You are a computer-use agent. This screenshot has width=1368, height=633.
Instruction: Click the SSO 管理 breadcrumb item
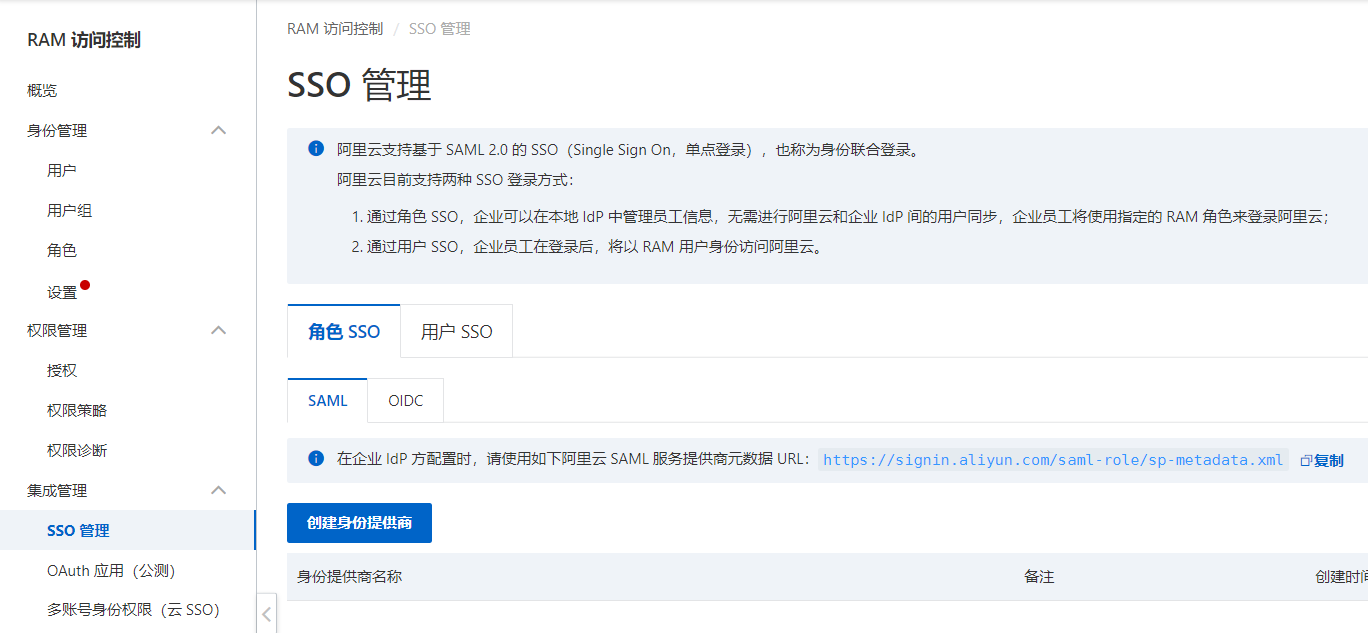[x=440, y=29]
